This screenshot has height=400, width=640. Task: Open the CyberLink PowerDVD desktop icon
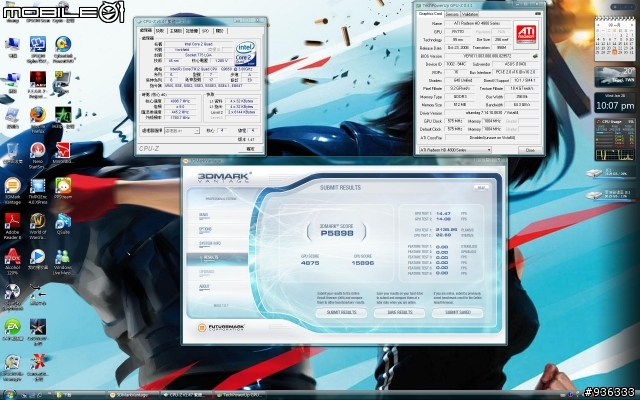63,50
